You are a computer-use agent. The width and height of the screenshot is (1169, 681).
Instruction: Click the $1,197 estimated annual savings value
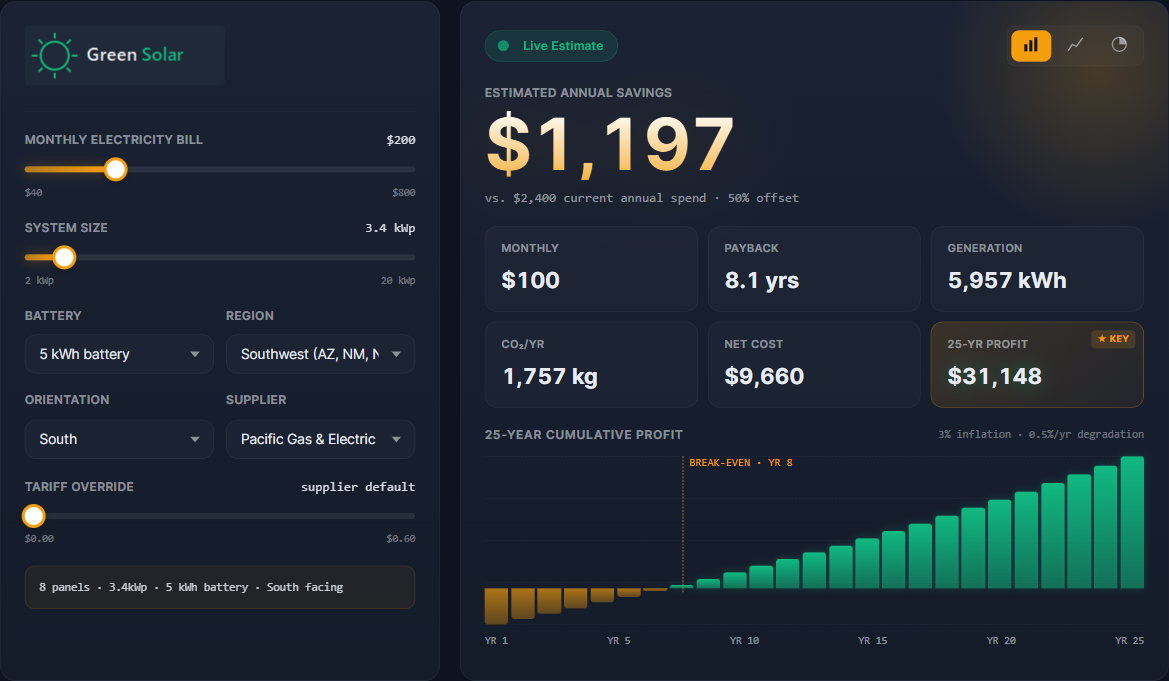[x=610, y=145]
